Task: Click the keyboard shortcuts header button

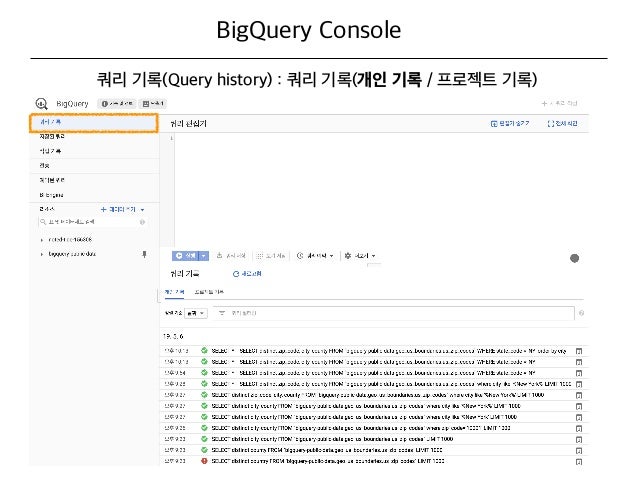Action: pyautogui.click(x=153, y=104)
